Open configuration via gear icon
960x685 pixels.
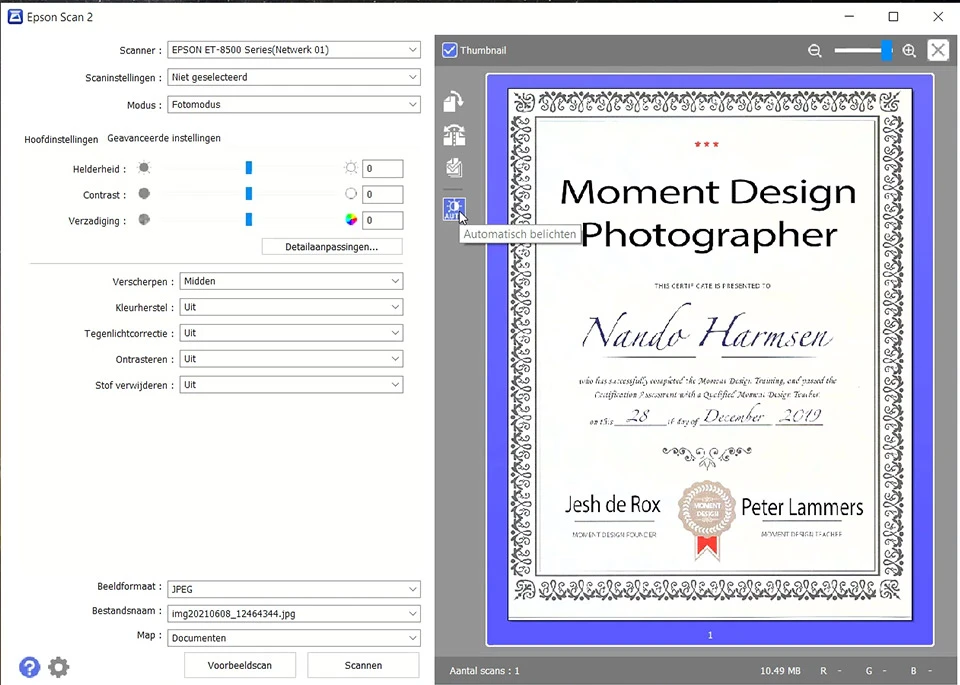pos(59,667)
